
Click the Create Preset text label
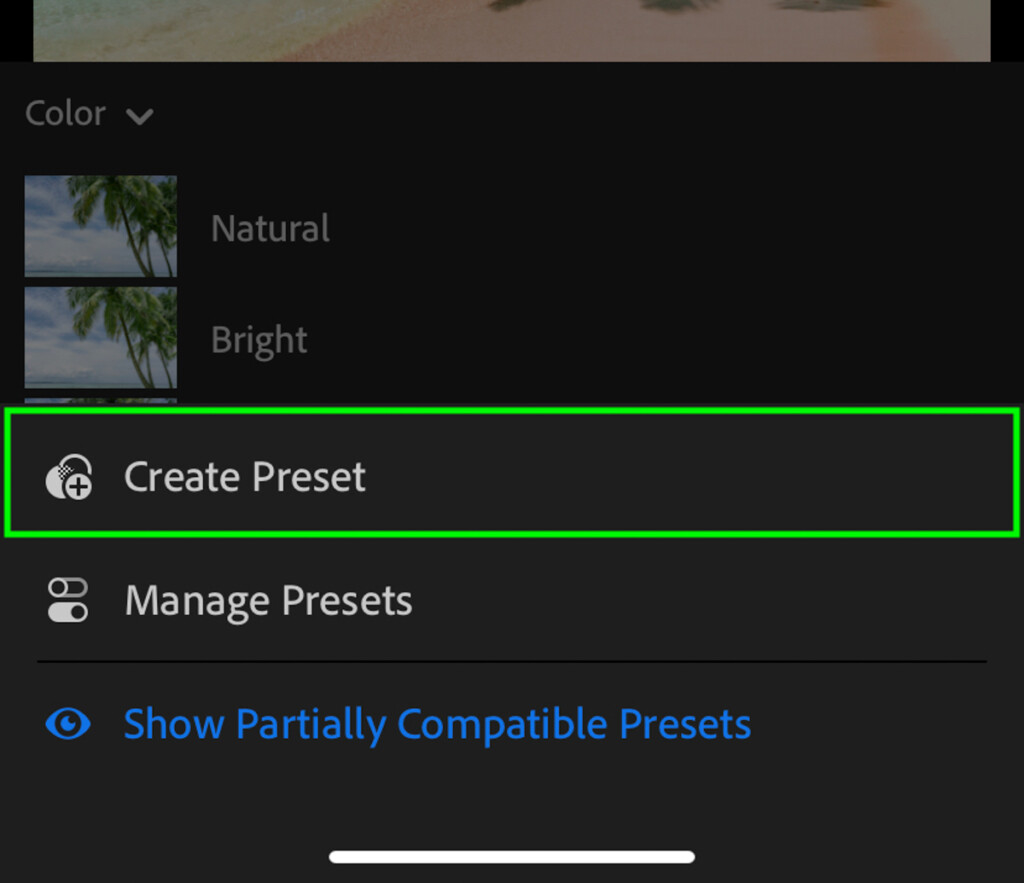(245, 477)
